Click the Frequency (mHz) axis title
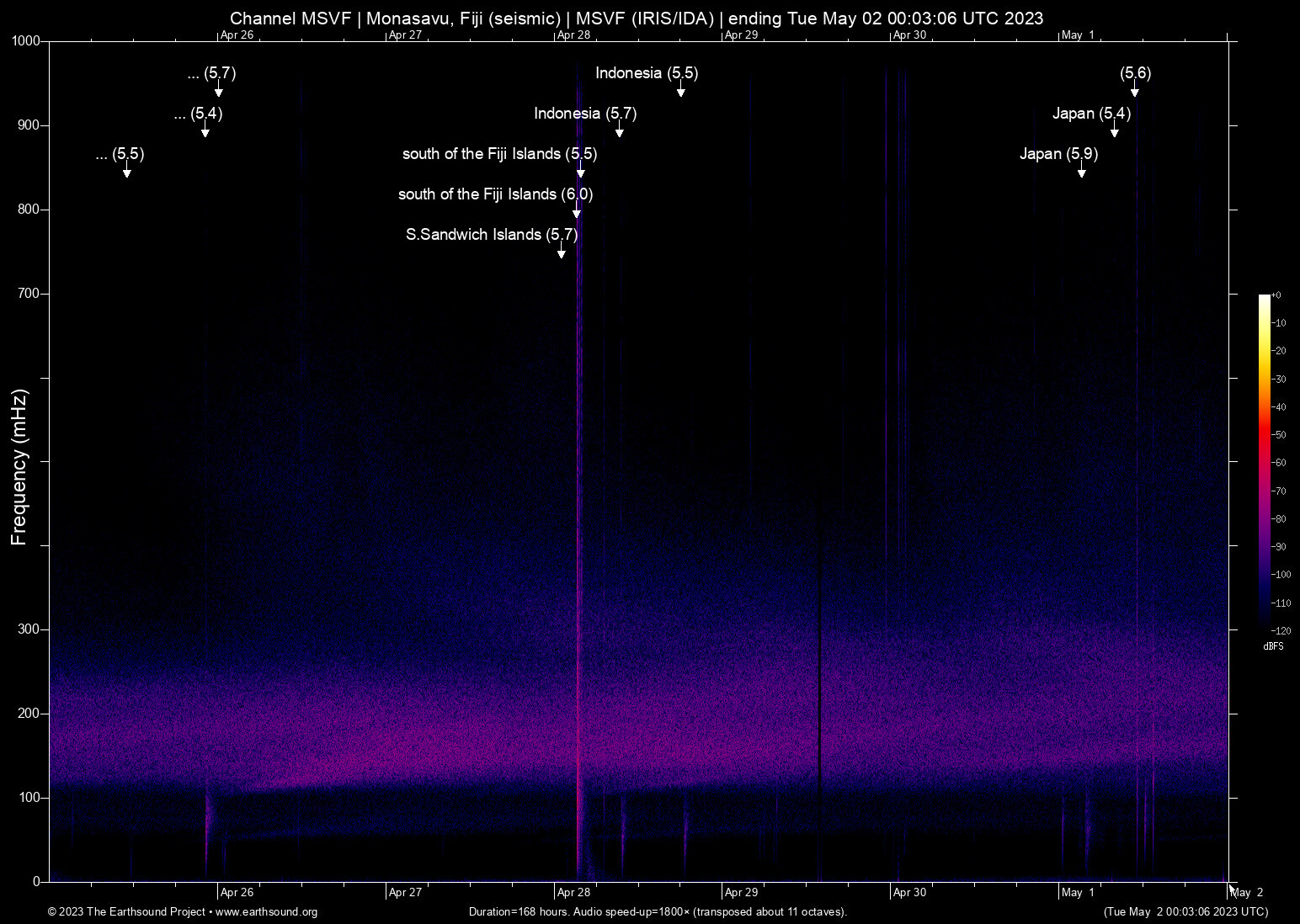The height and width of the screenshot is (924, 1300). pos(19,467)
